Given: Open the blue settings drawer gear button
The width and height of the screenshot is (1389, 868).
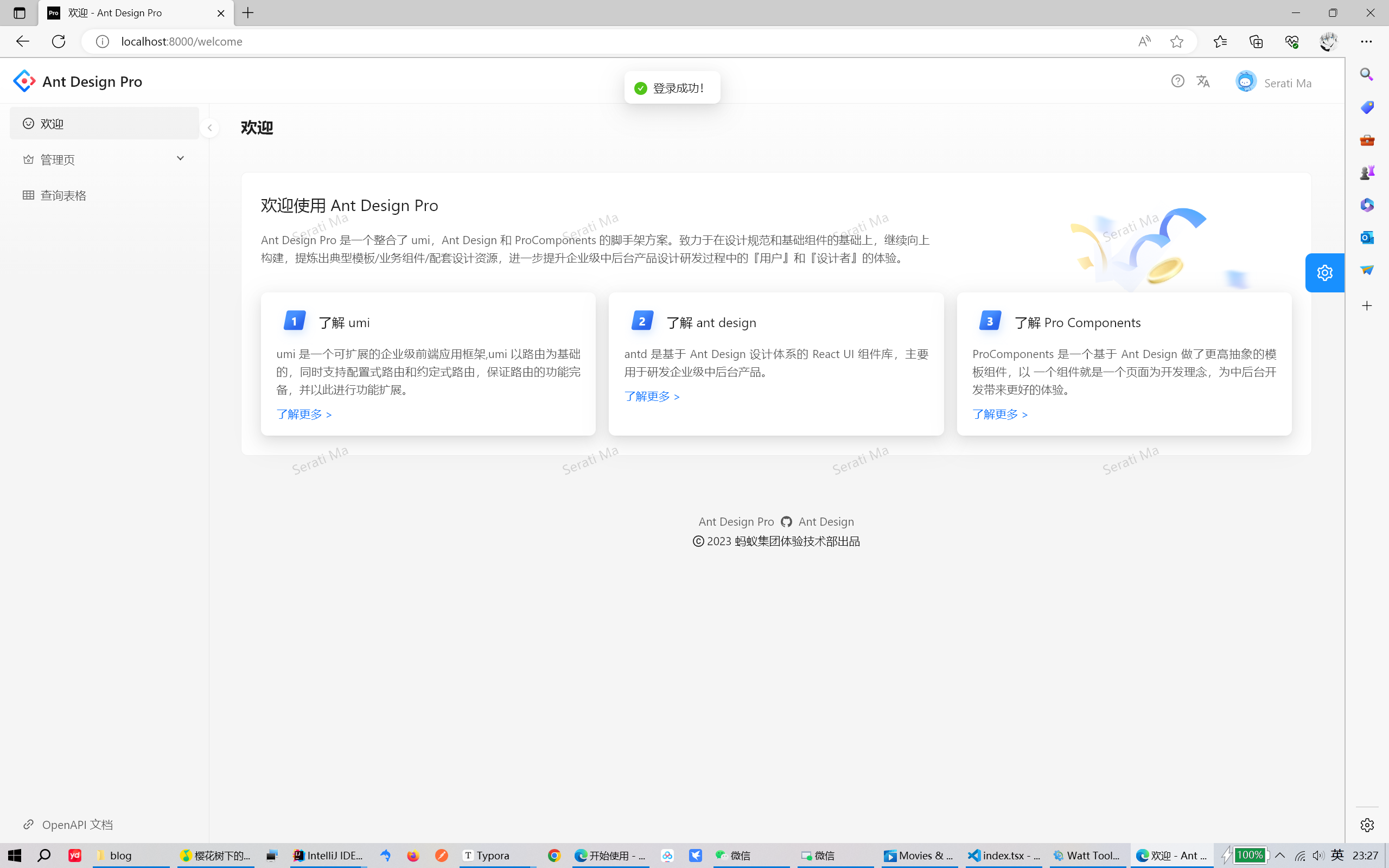Looking at the screenshot, I should [1325, 273].
